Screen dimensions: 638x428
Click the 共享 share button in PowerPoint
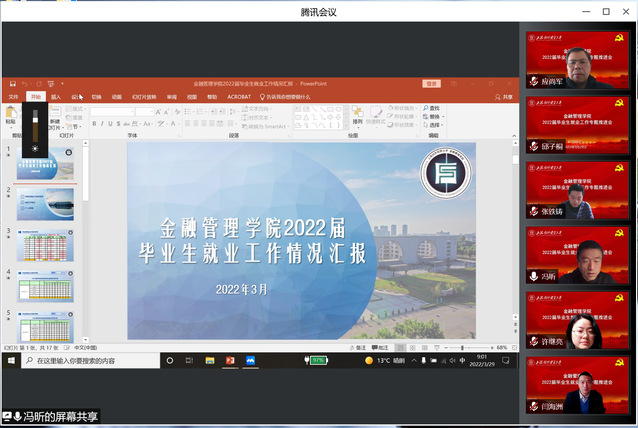tap(505, 97)
